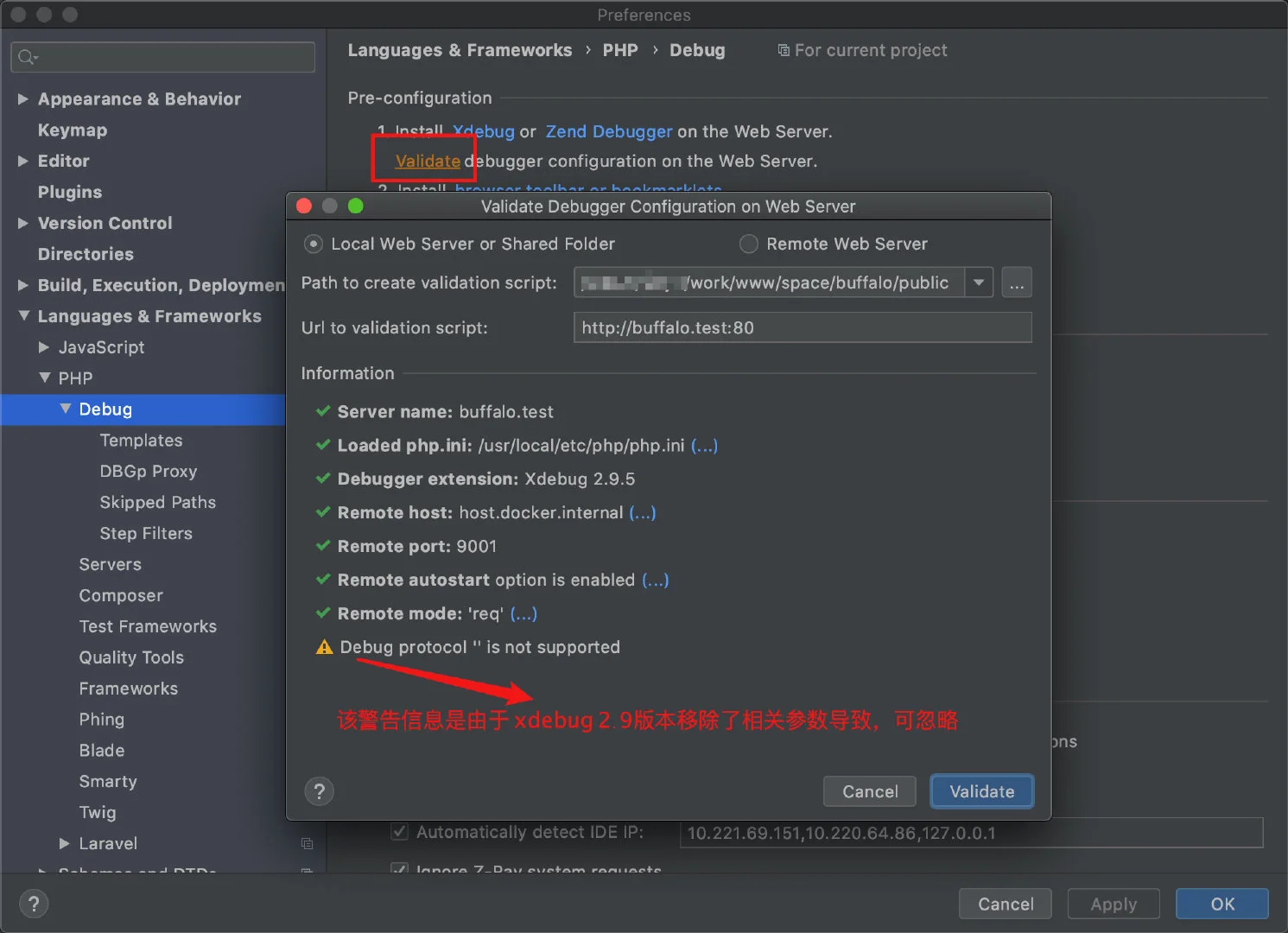Viewport: 1288px width, 933px height.
Task: Click the help question mark in Validate dialog
Action: 319,791
